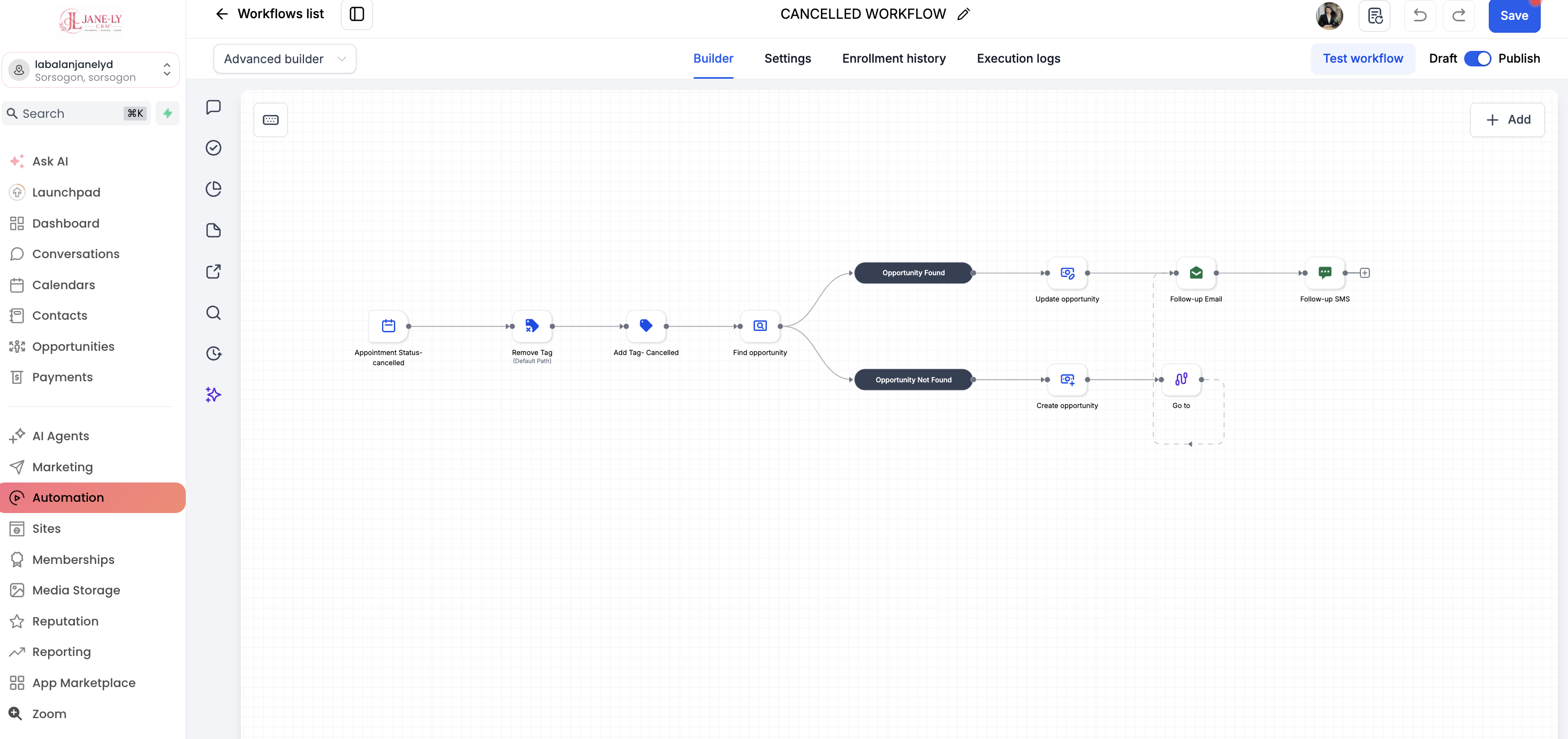Show keyboard shortcuts on canvas

point(271,120)
